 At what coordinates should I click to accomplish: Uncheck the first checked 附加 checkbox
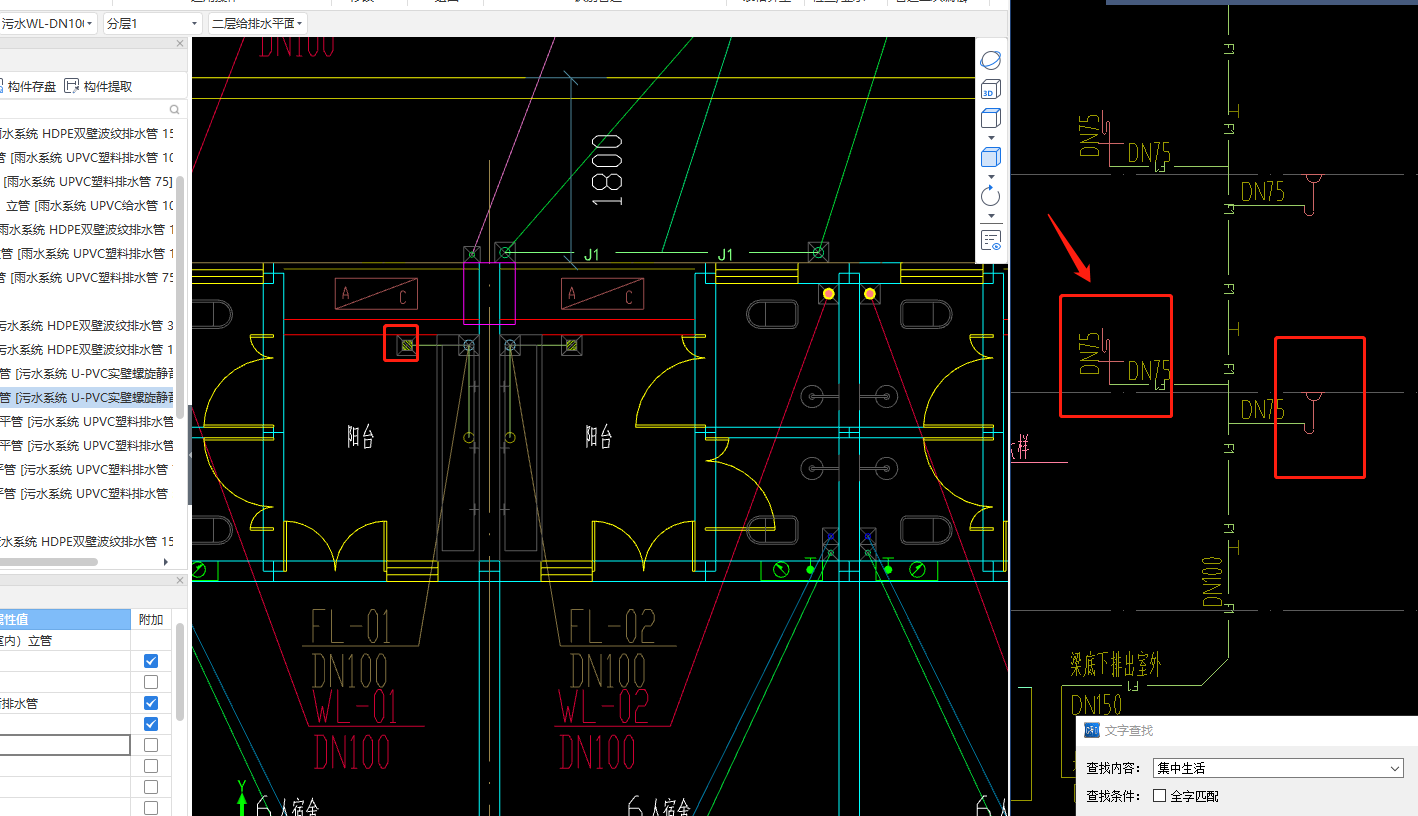151,661
